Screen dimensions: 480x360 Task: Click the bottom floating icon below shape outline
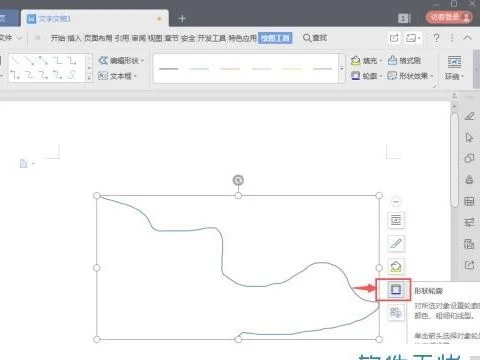pos(396,313)
